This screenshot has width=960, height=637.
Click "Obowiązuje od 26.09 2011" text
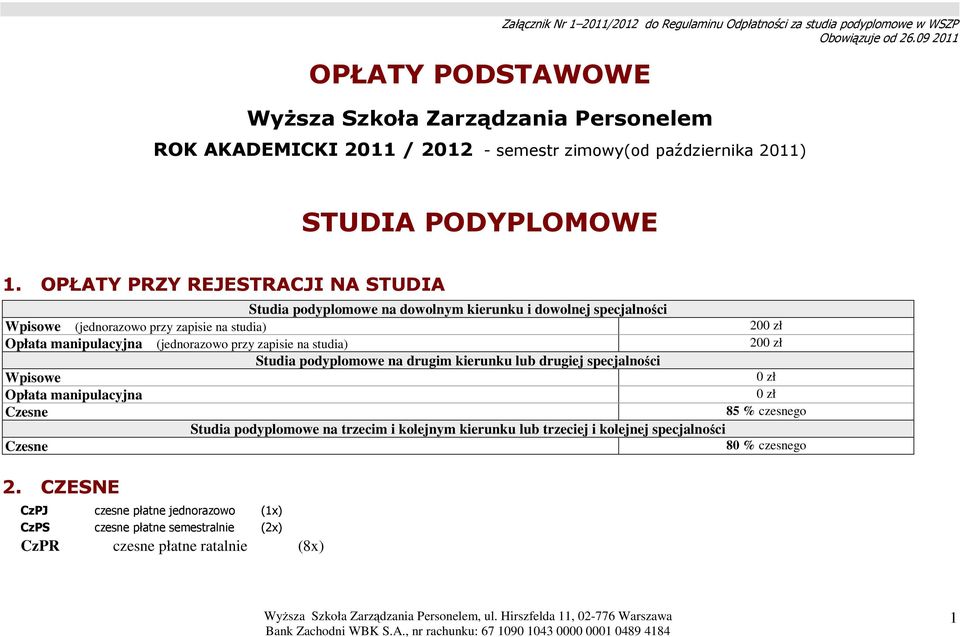[889, 38]
